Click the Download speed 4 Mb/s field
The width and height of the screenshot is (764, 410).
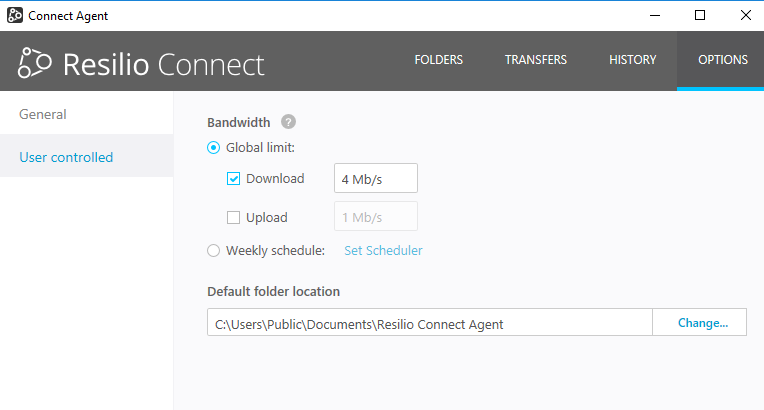[x=375, y=179]
